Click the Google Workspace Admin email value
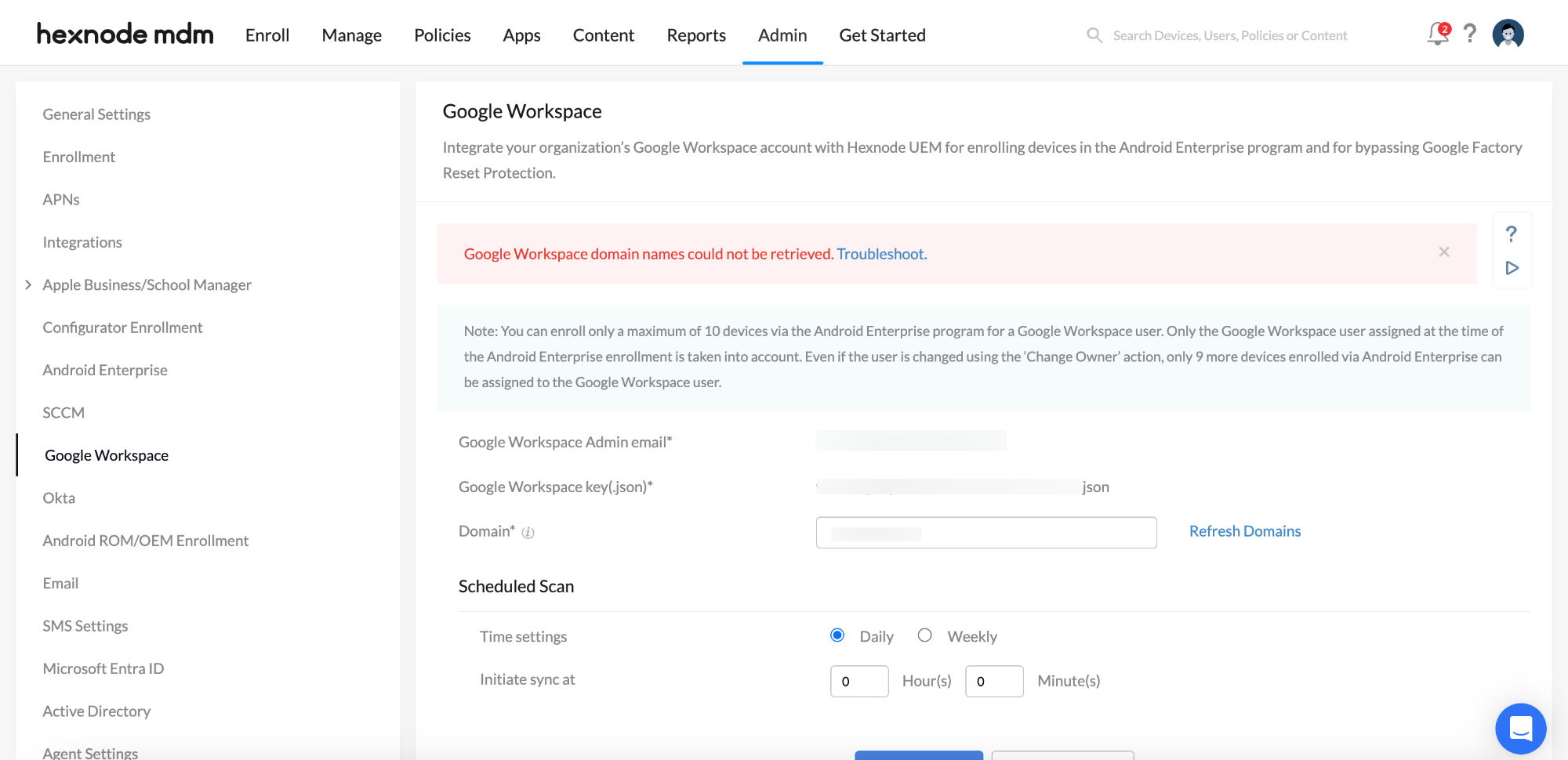The height and width of the screenshot is (760, 1568). (911, 441)
